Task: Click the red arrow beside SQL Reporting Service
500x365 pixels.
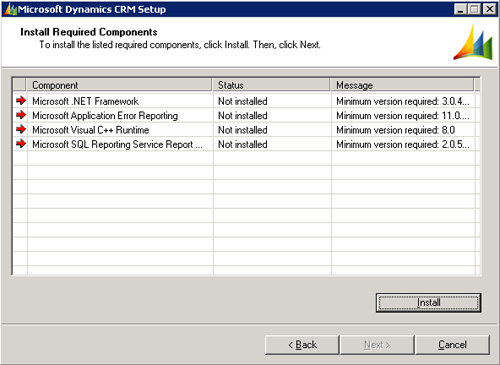Action: [21, 144]
